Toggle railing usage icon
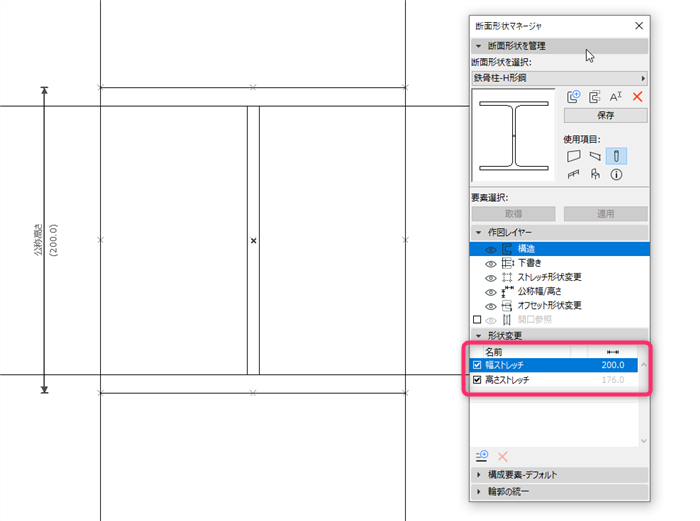This screenshot has width=700, height=521. 574,174
